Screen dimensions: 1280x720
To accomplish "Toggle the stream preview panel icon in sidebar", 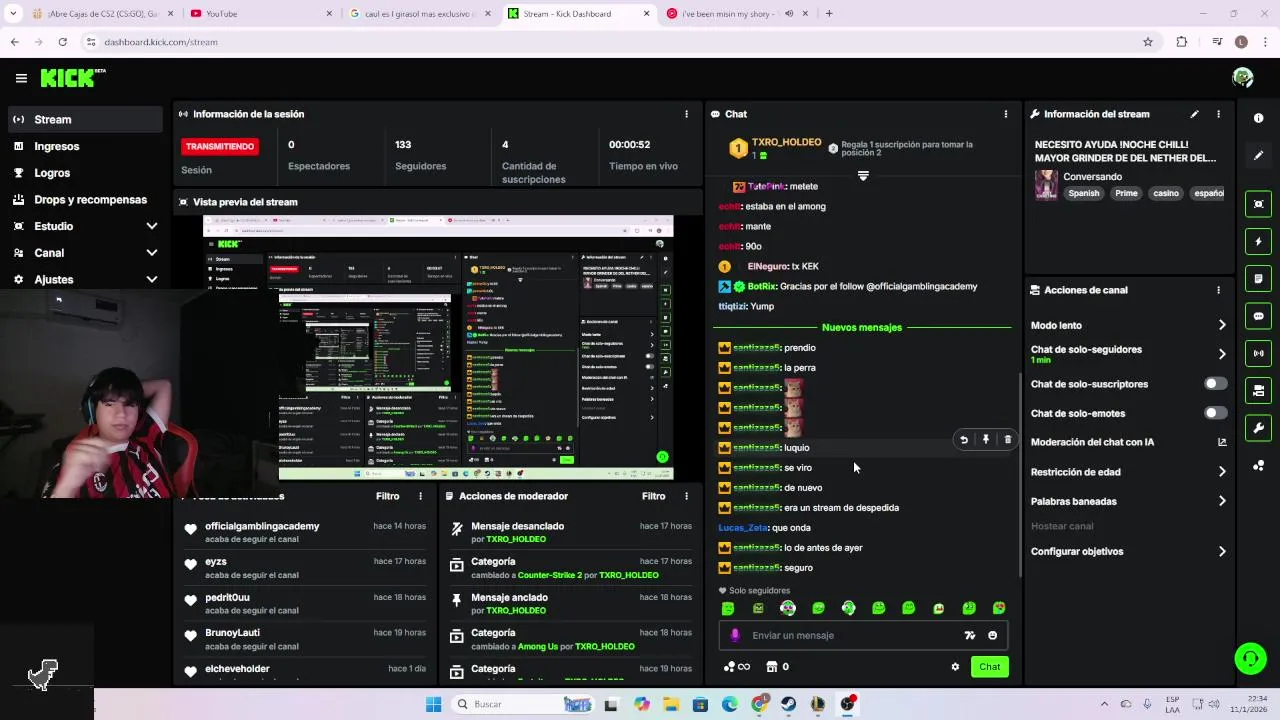I will (1259, 204).
